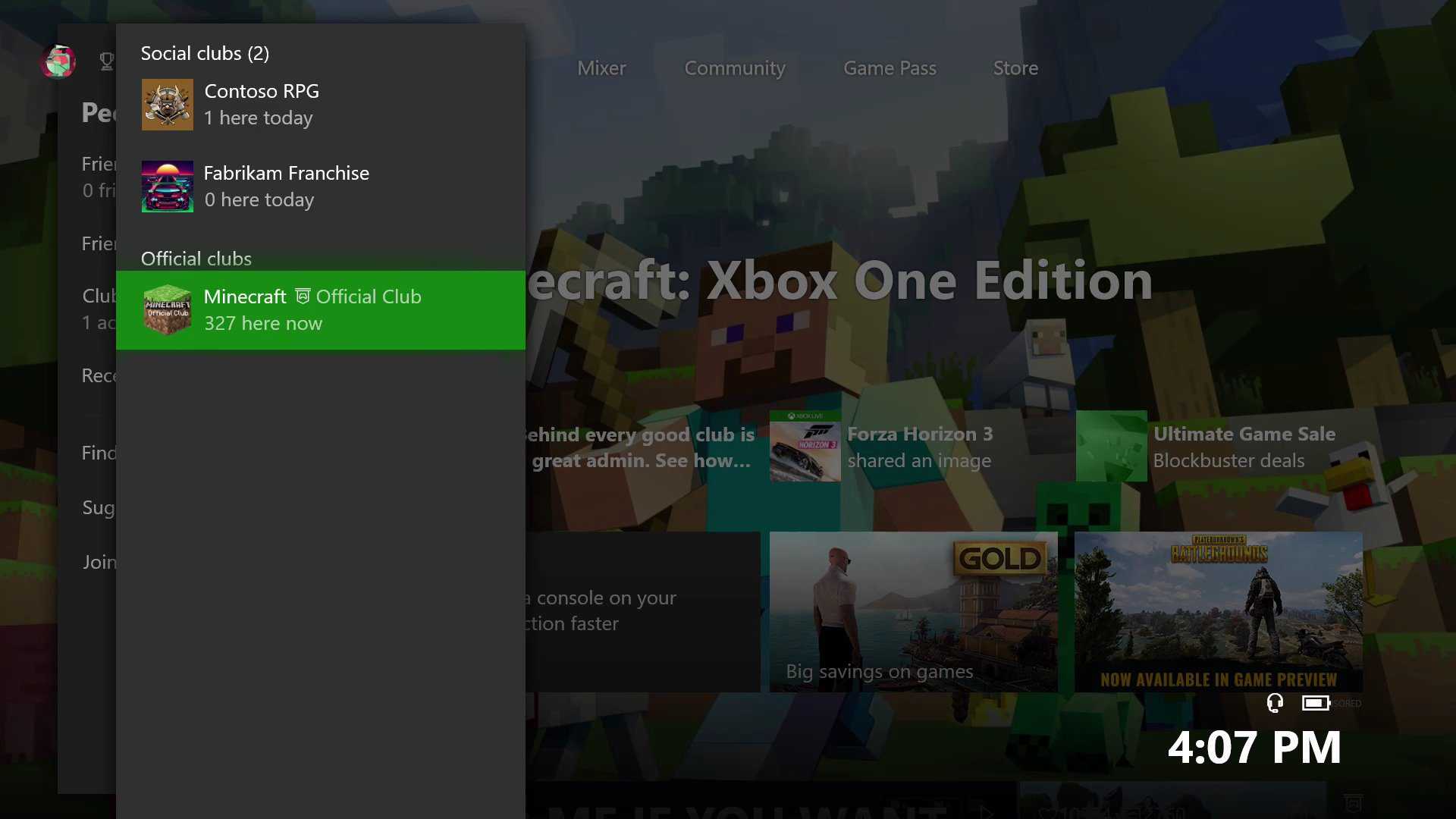The height and width of the screenshot is (819, 1456).
Task: Select the Fabrikam Franchise car thumbnail
Action: [168, 187]
